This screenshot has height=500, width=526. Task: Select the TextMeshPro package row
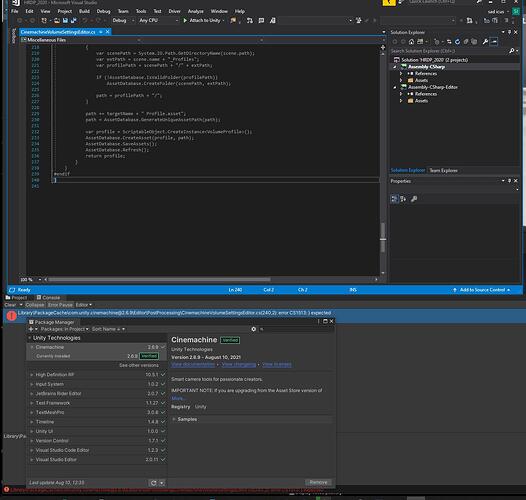97,412
